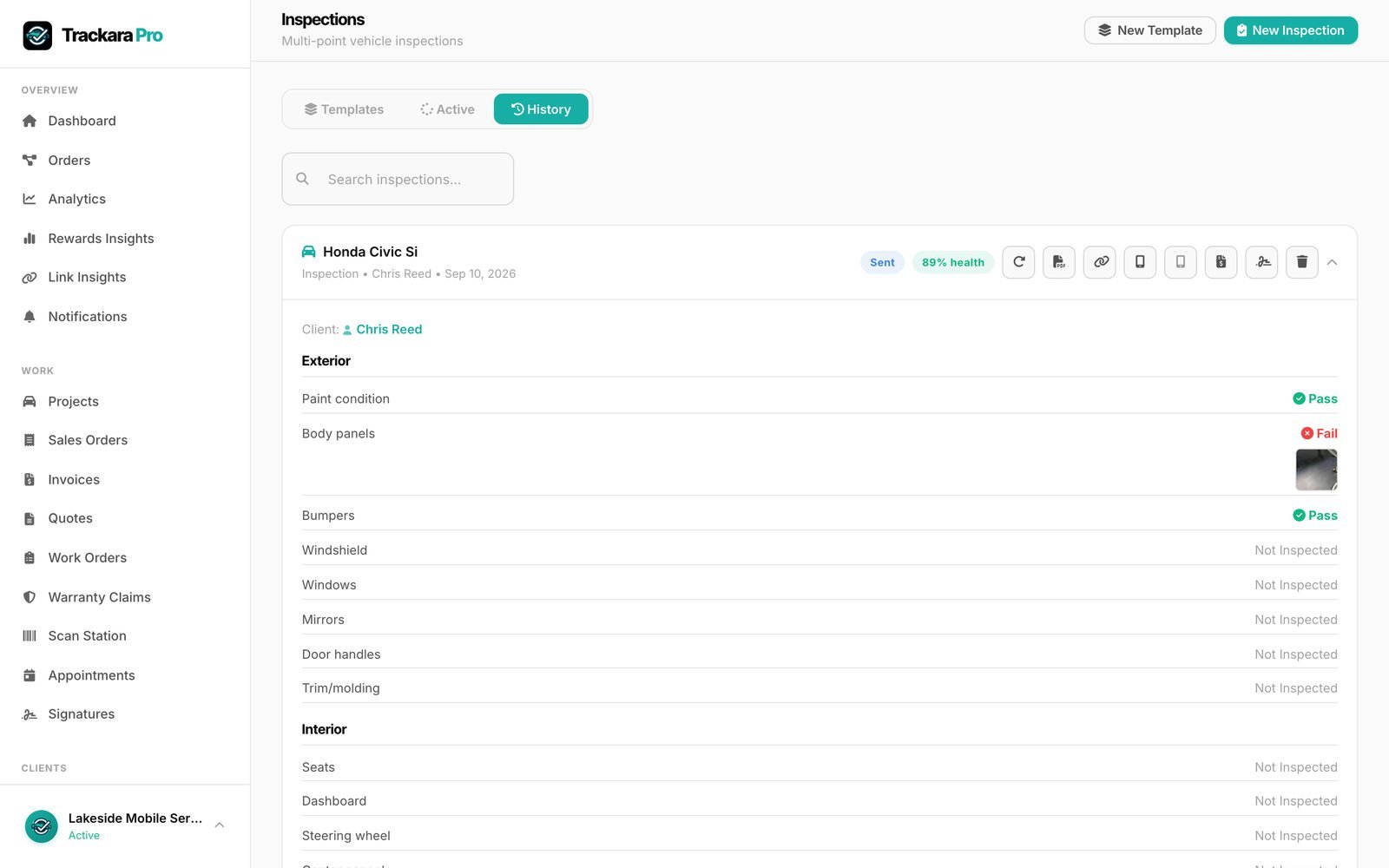This screenshot has height=868, width=1389.
Task: Click the dark phone icon button
Action: pyautogui.click(x=1140, y=262)
